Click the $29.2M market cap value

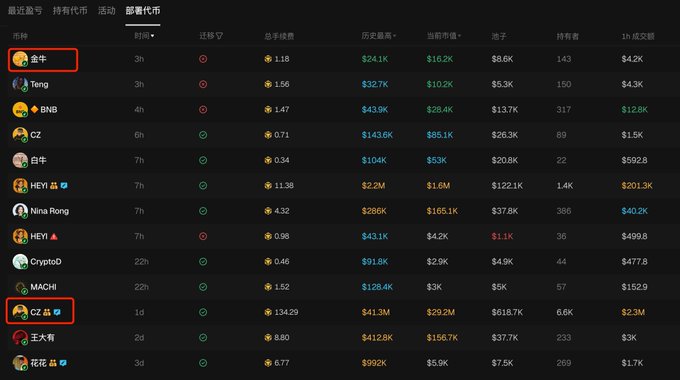point(441,312)
